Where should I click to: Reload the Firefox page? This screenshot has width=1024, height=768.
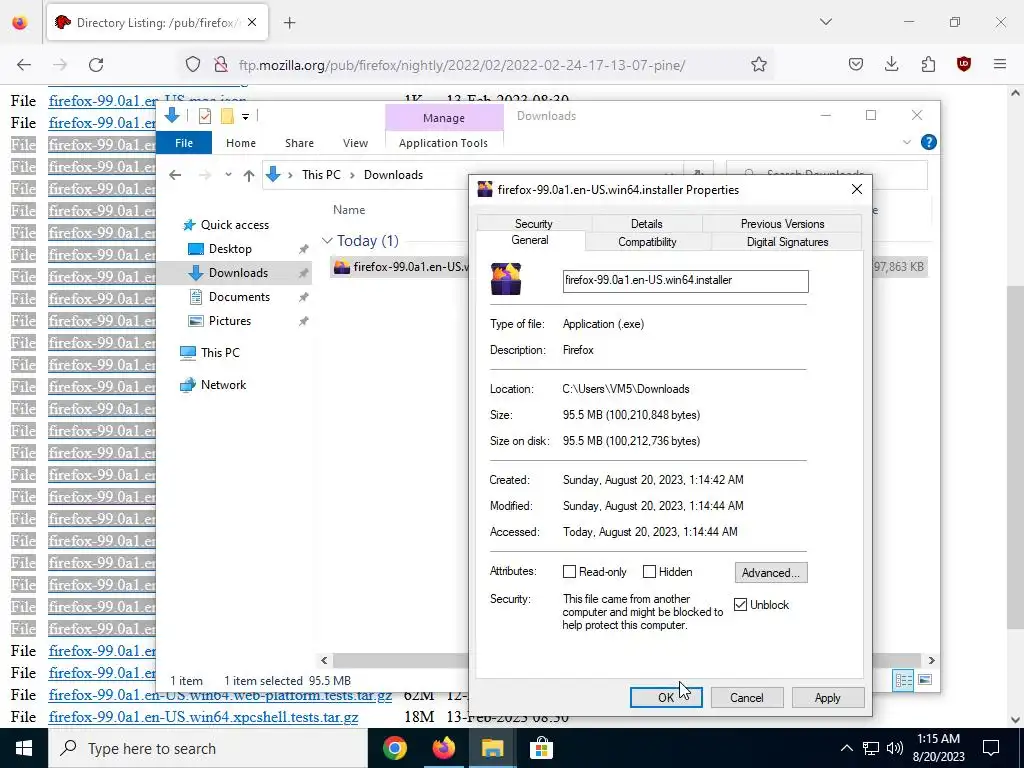pyautogui.click(x=96, y=65)
